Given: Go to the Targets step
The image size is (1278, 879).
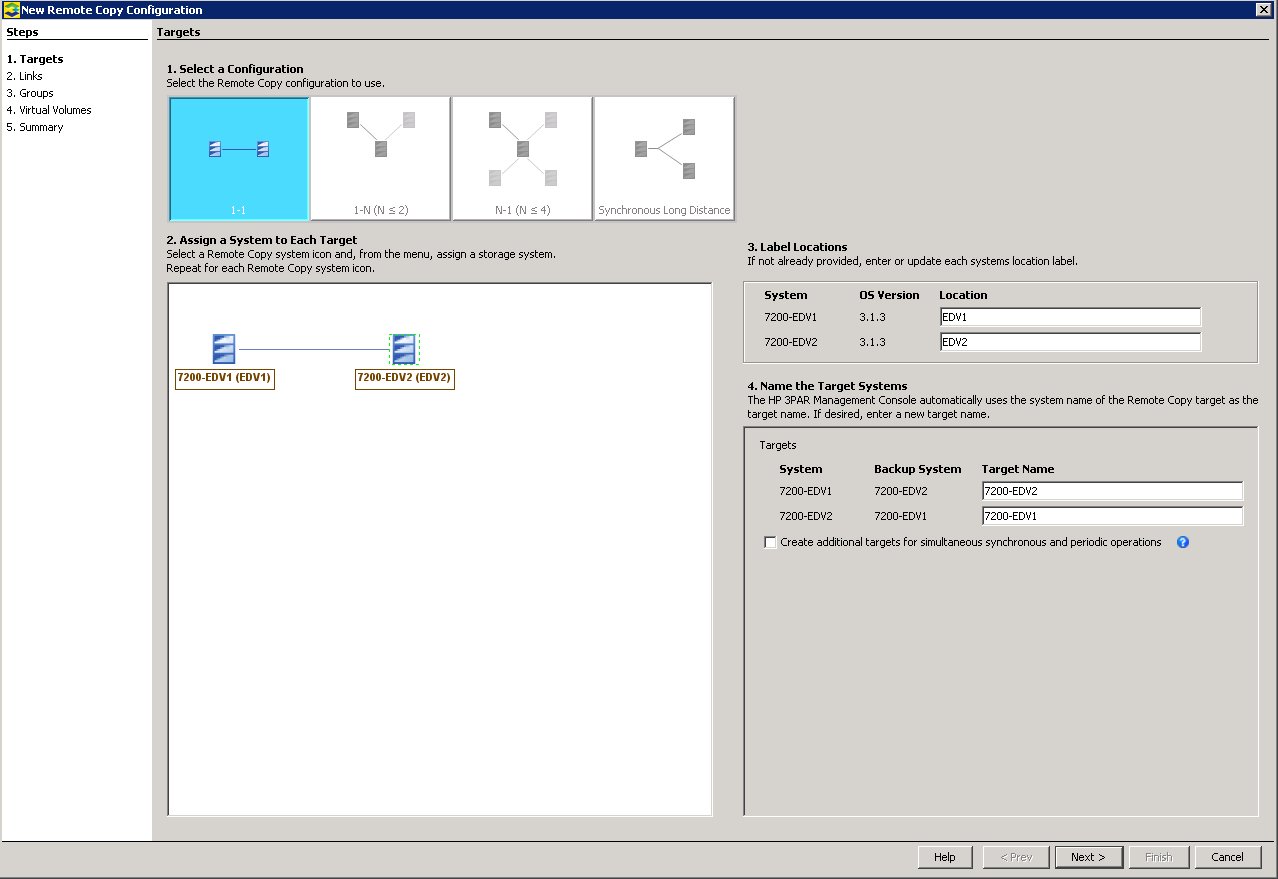Looking at the screenshot, I should [x=35, y=59].
